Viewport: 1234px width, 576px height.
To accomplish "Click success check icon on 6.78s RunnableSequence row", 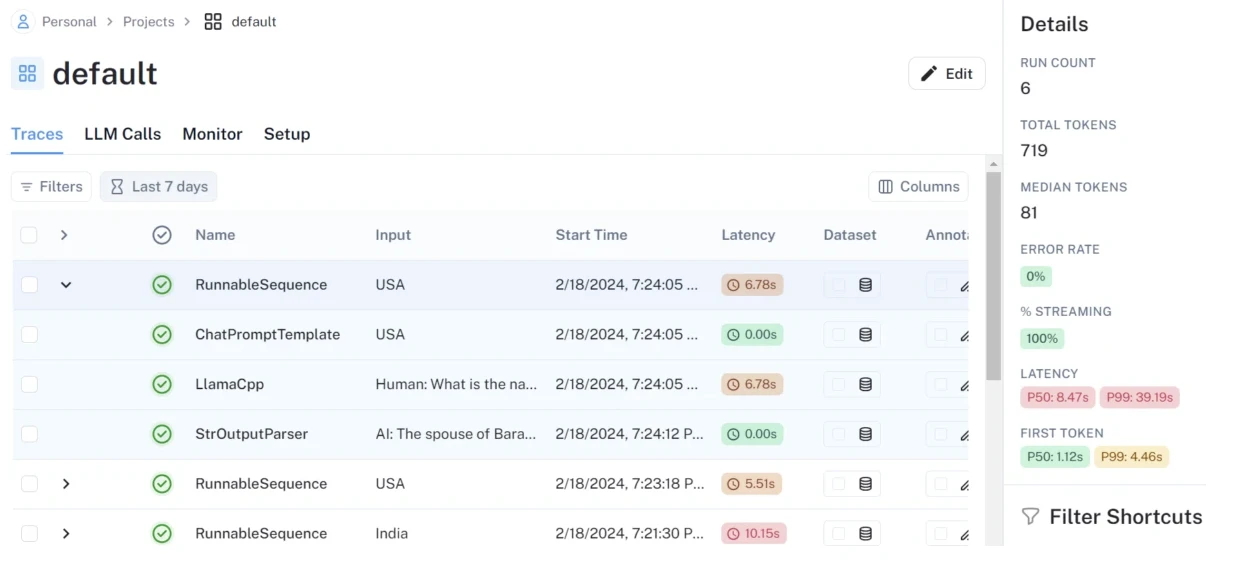I will pyautogui.click(x=162, y=285).
